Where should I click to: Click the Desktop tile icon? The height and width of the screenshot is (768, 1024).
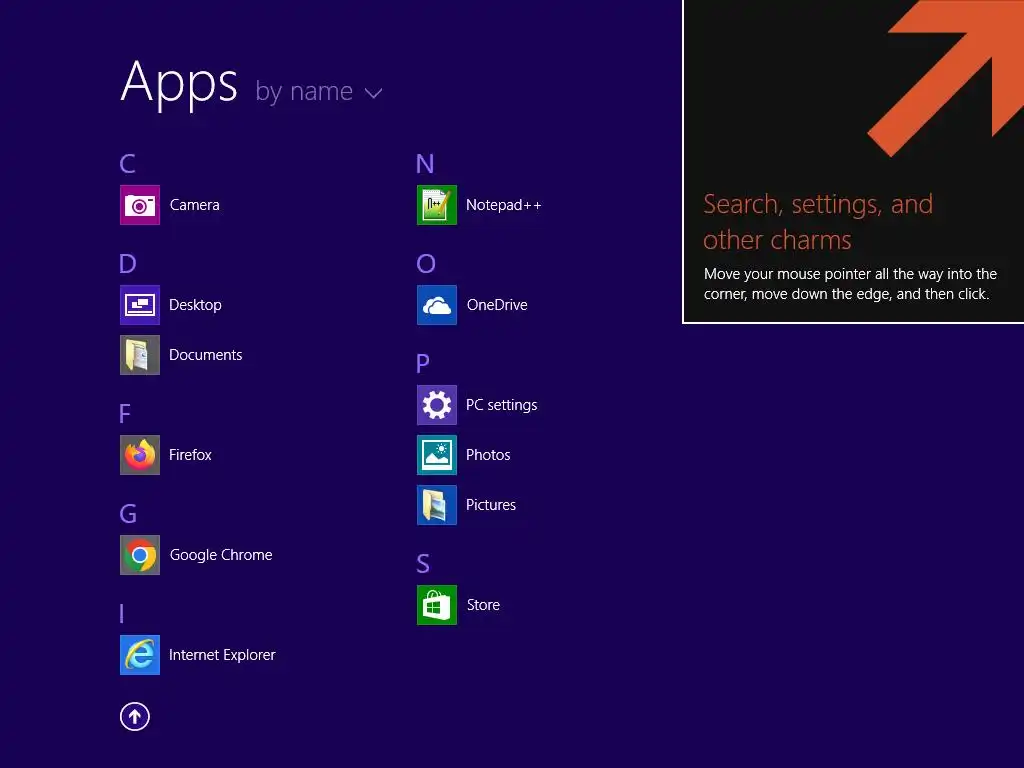point(140,305)
